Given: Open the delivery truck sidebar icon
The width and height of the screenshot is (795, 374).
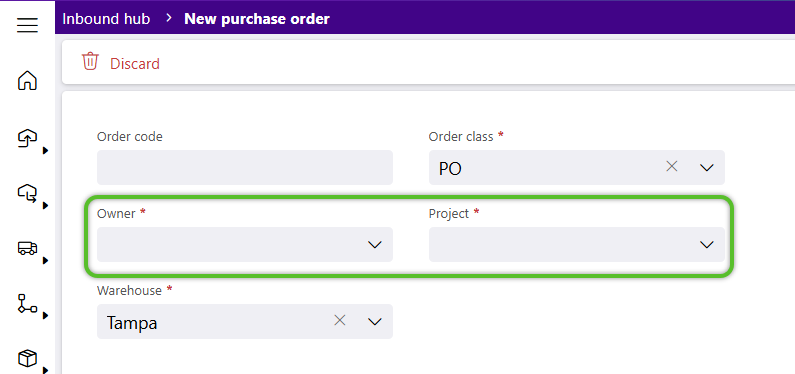Looking at the screenshot, I should 27,248.
